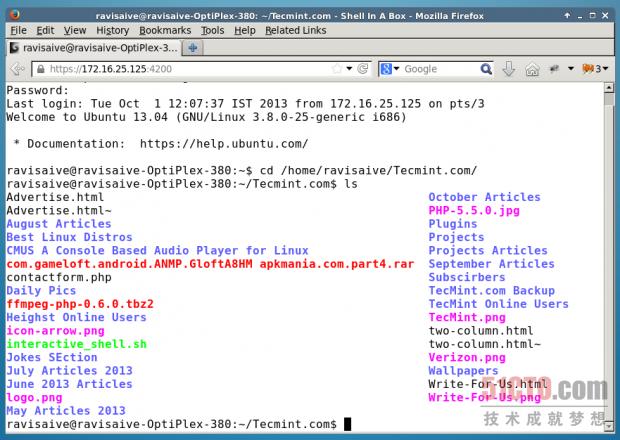Click the Subscribers directory
The width and height of the screenshot is (620, 440).
pos(467,278)
